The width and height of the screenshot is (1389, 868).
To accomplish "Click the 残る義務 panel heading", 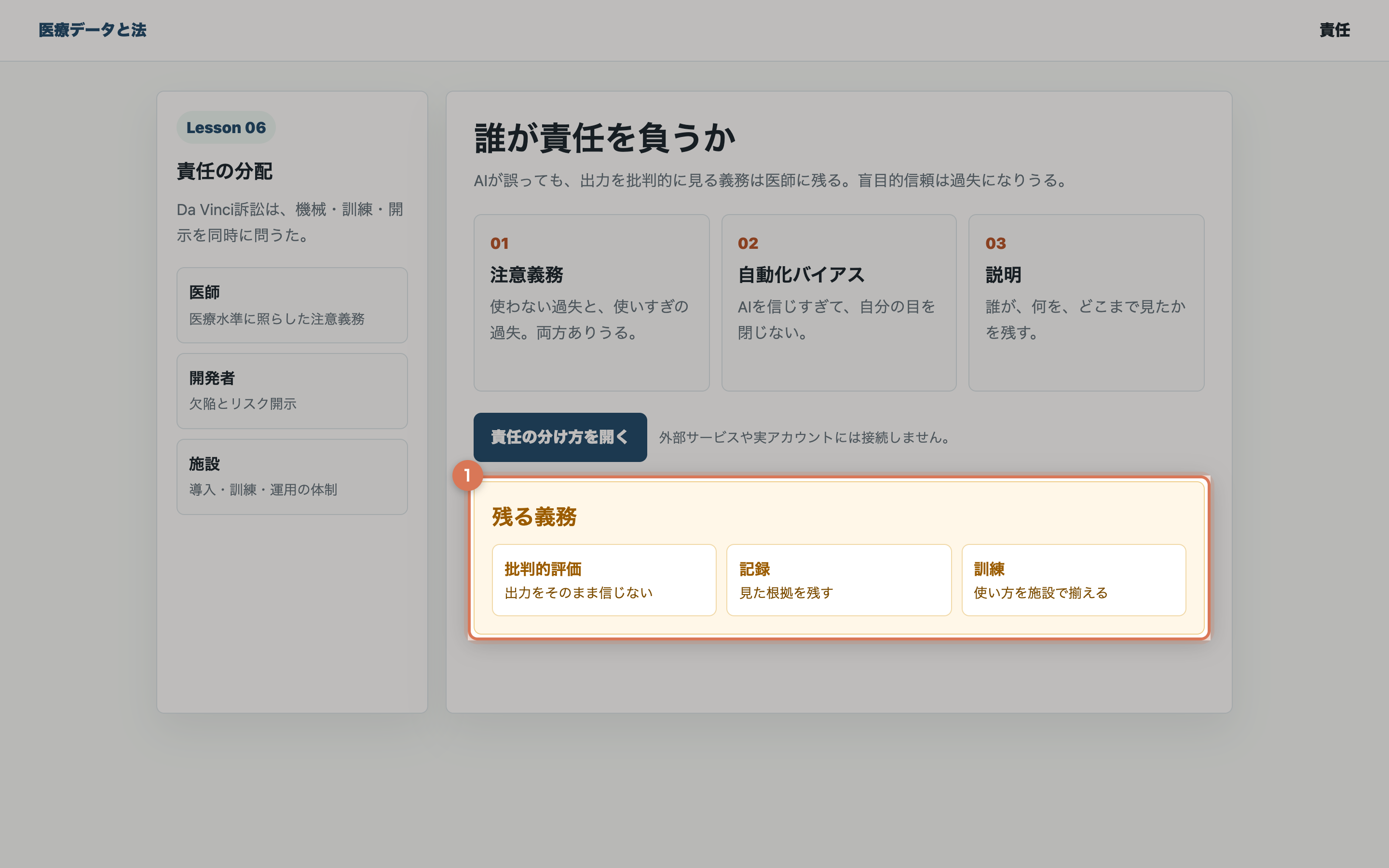I will click(534, 516).
